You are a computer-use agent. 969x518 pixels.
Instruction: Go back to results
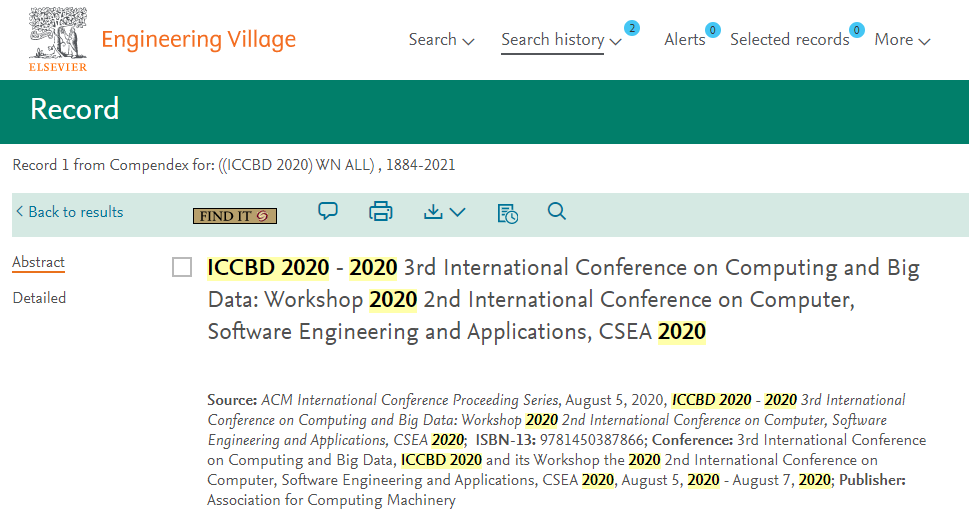69,212
